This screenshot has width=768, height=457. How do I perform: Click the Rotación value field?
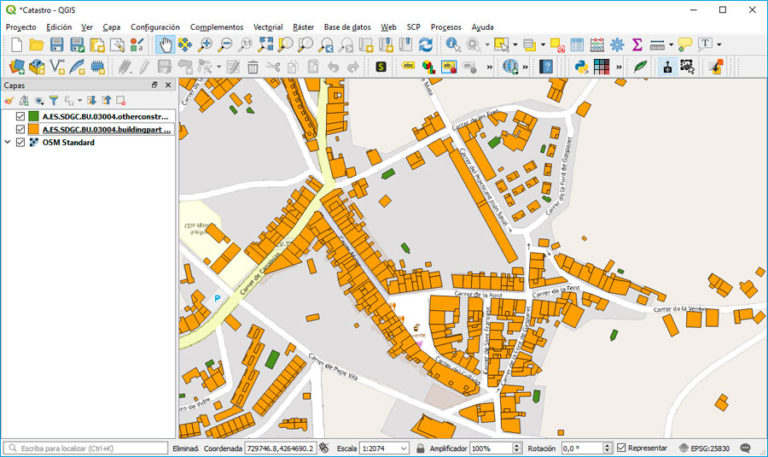tap(582, 448)
